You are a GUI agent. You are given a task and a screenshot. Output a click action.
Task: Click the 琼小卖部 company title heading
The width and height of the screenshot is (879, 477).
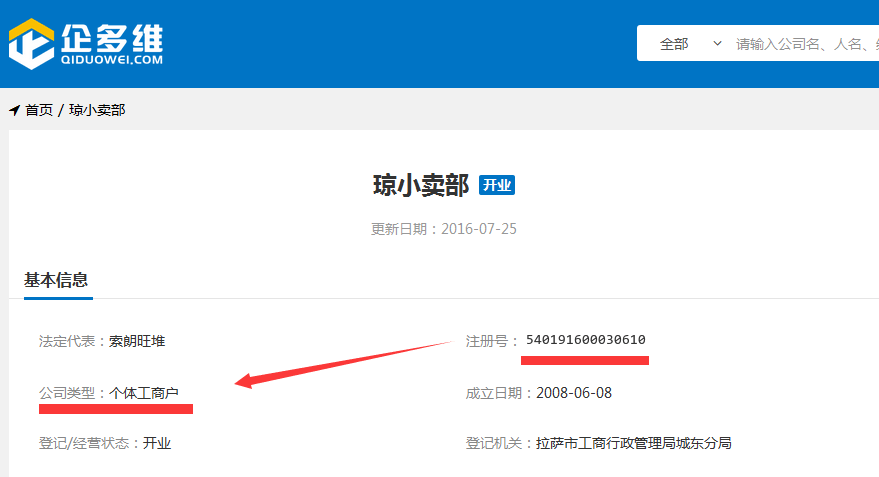(420, 185)
